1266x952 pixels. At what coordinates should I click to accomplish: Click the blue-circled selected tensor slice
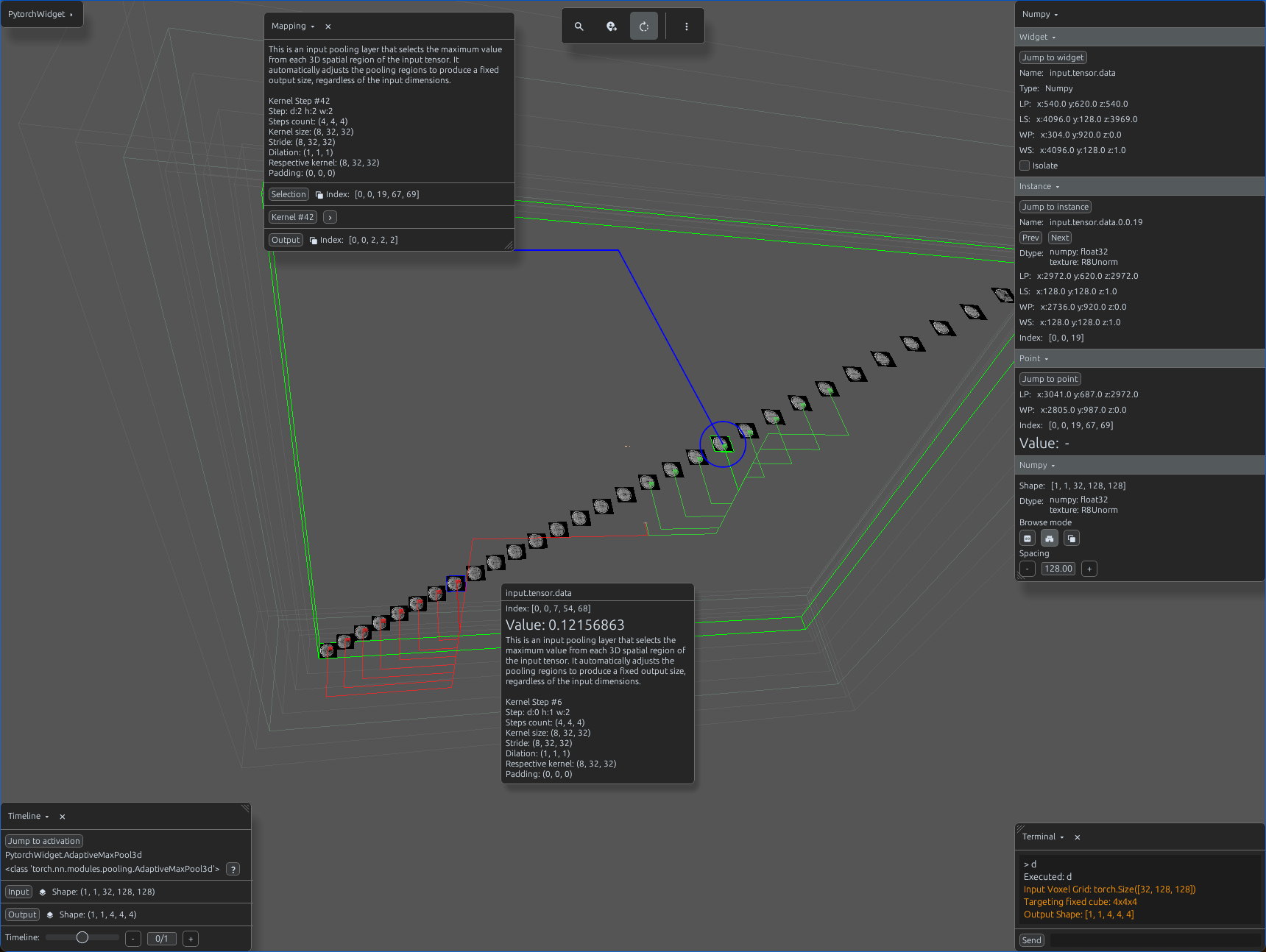[721, 444]
